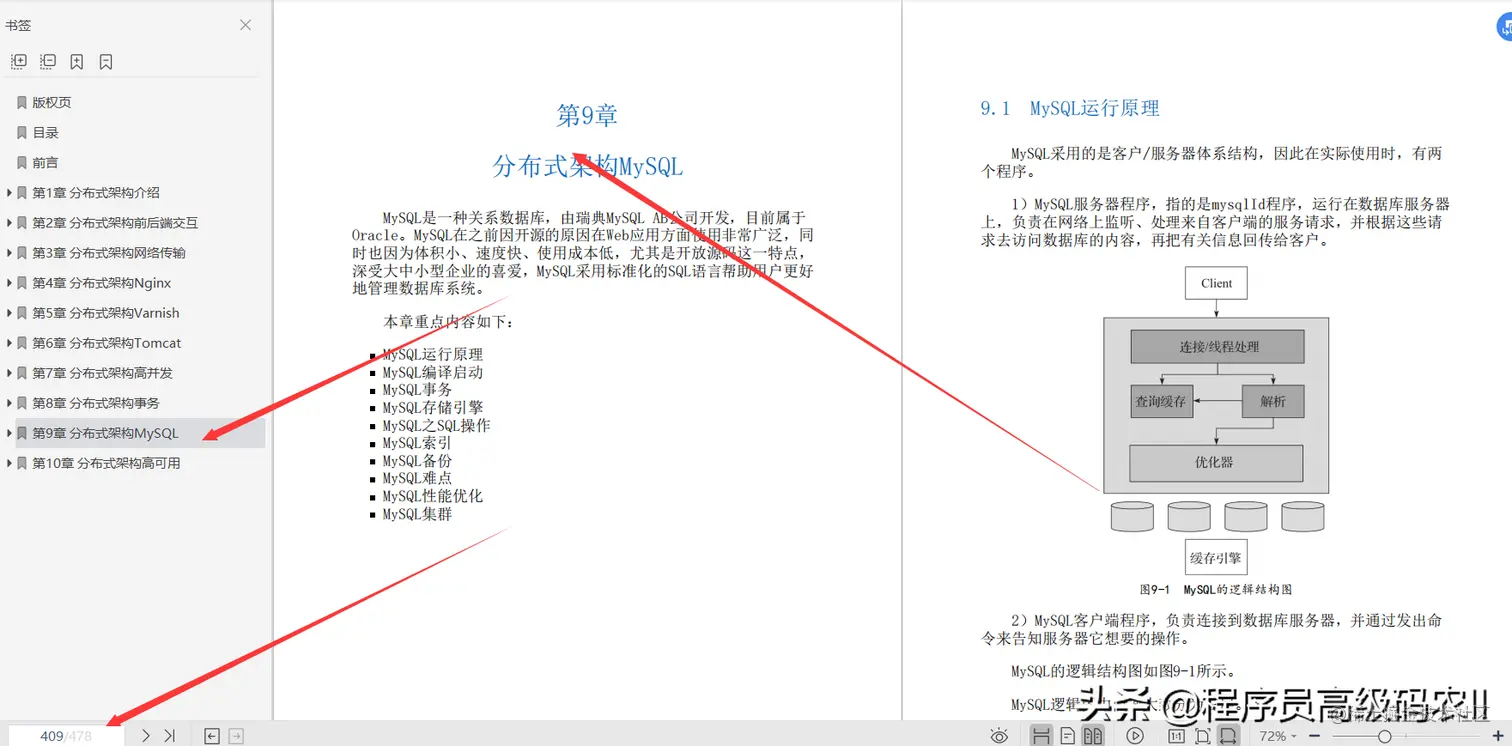The width and height of the screenshot is (1512, 746).
Task: Click the list item MySQL运行原理
Action: point(433,354)
